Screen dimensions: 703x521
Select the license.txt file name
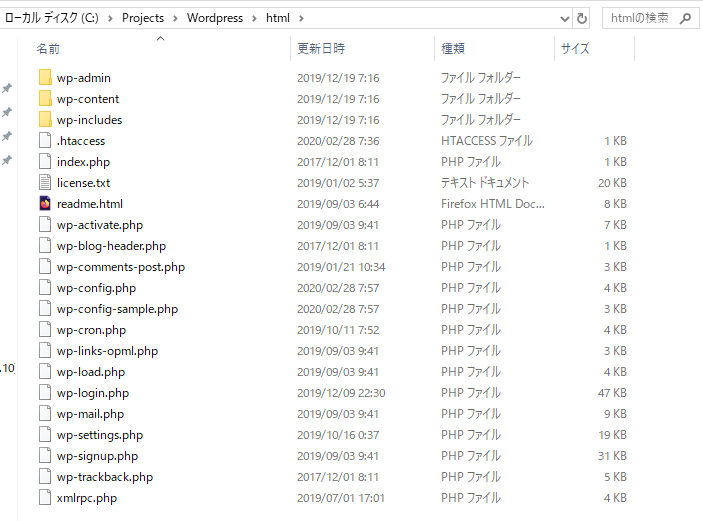pos(83,183)
